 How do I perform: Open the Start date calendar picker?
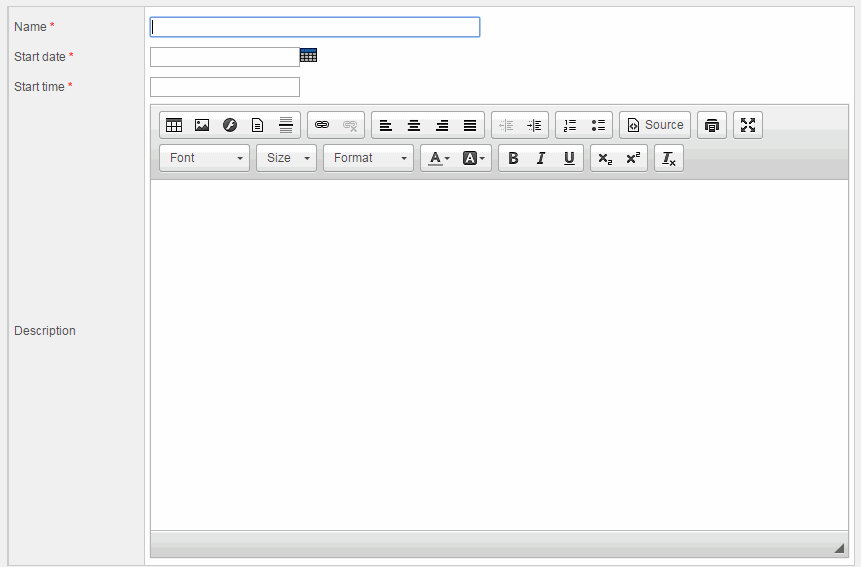point(308,56)
